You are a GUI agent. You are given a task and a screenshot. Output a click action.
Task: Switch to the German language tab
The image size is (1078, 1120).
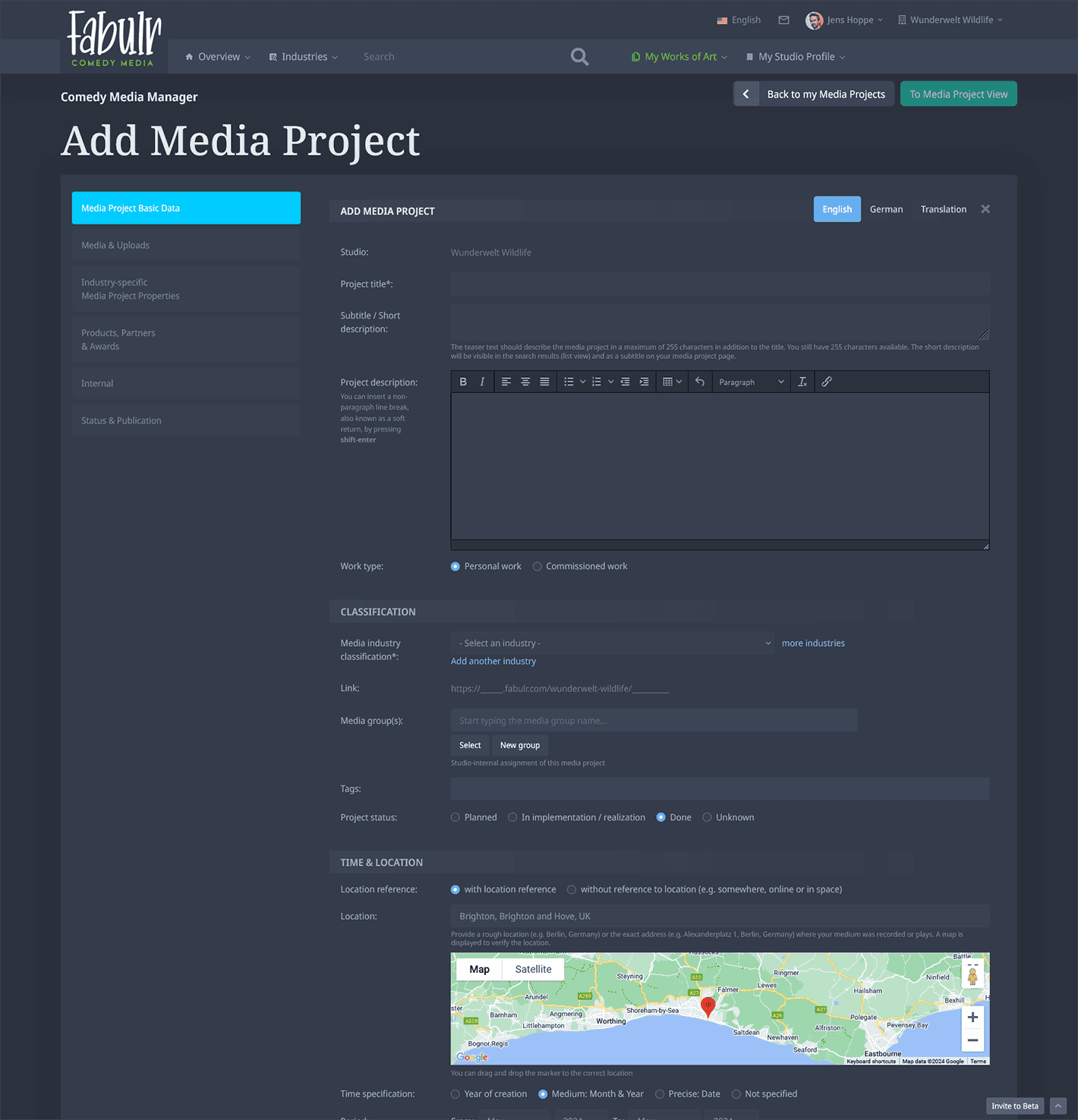(x=886, y=209)
